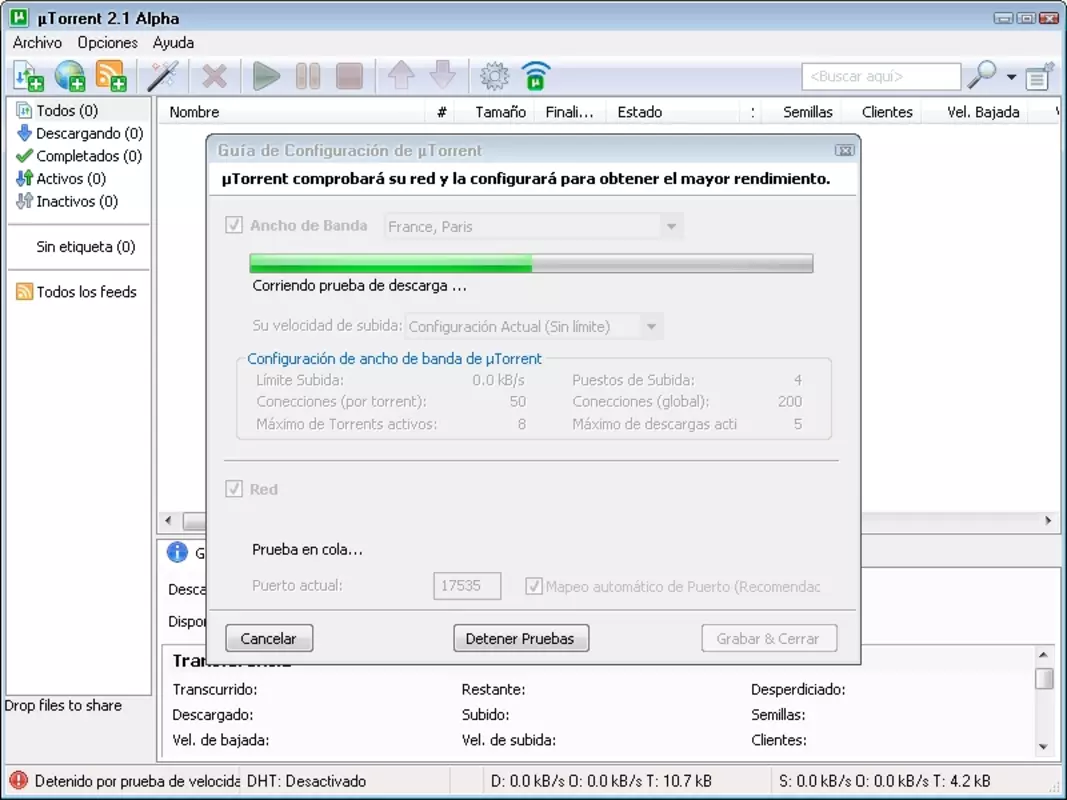Toggle Mapeo automático de Puerto checkbox
1067x800 pixels.
[534, 586]
